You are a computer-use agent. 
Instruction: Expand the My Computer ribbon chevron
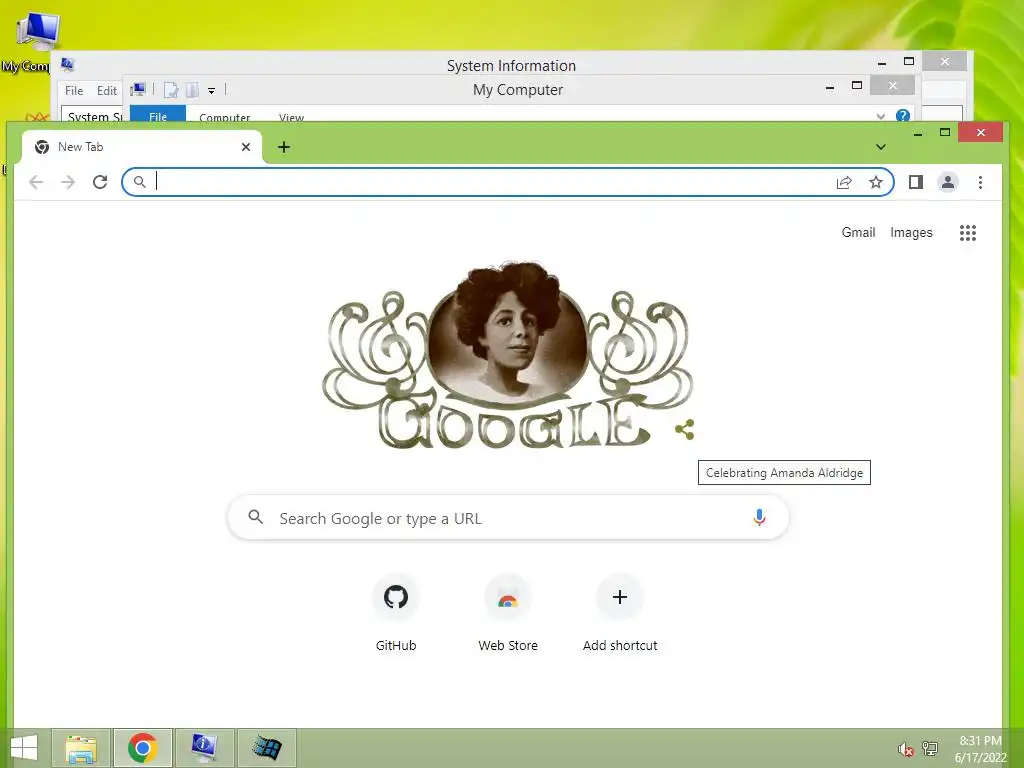coord(880,116)
